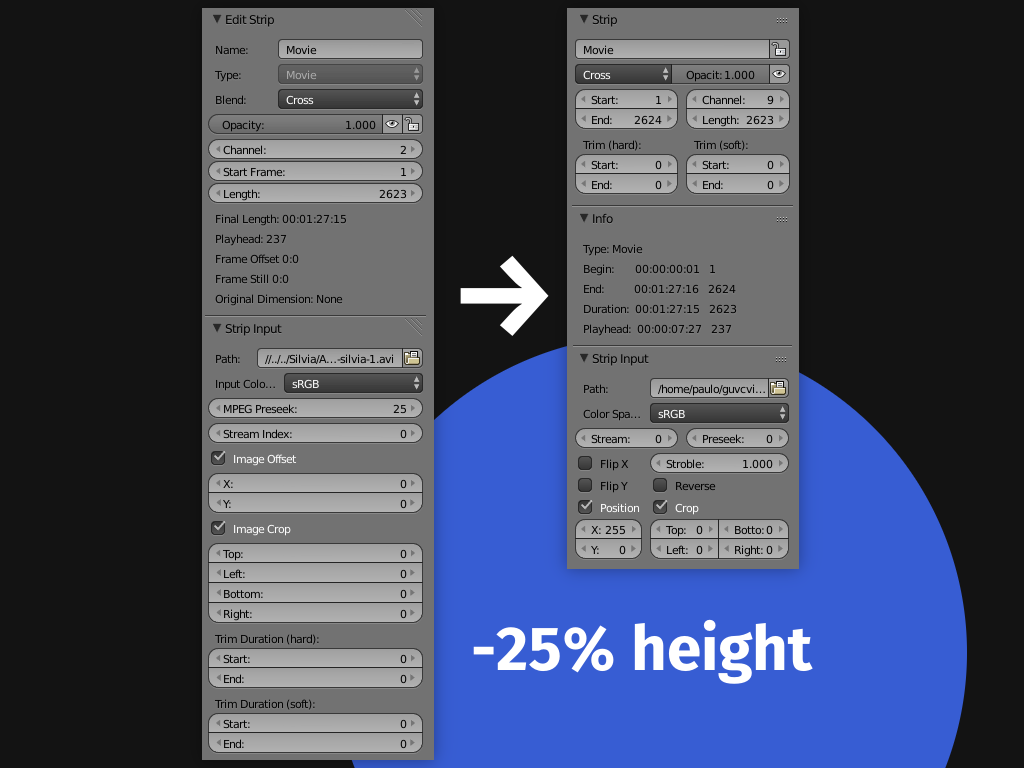The width and height of the screenshot is (1024, 768).
Task: Click the Stroble slider
Action: point(719,464)
